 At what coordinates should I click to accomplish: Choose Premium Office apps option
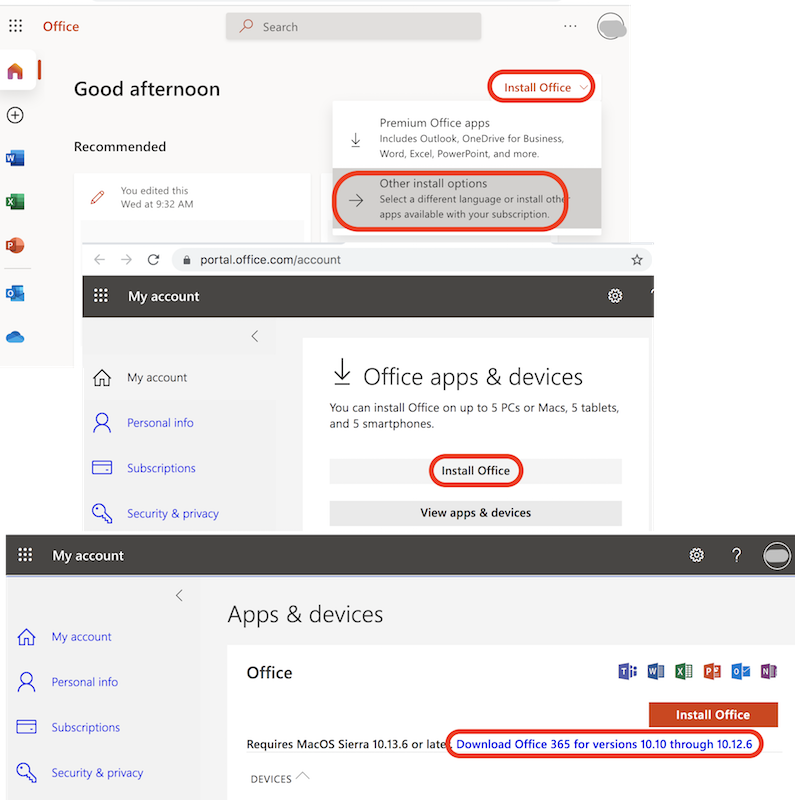pos(467,138)
